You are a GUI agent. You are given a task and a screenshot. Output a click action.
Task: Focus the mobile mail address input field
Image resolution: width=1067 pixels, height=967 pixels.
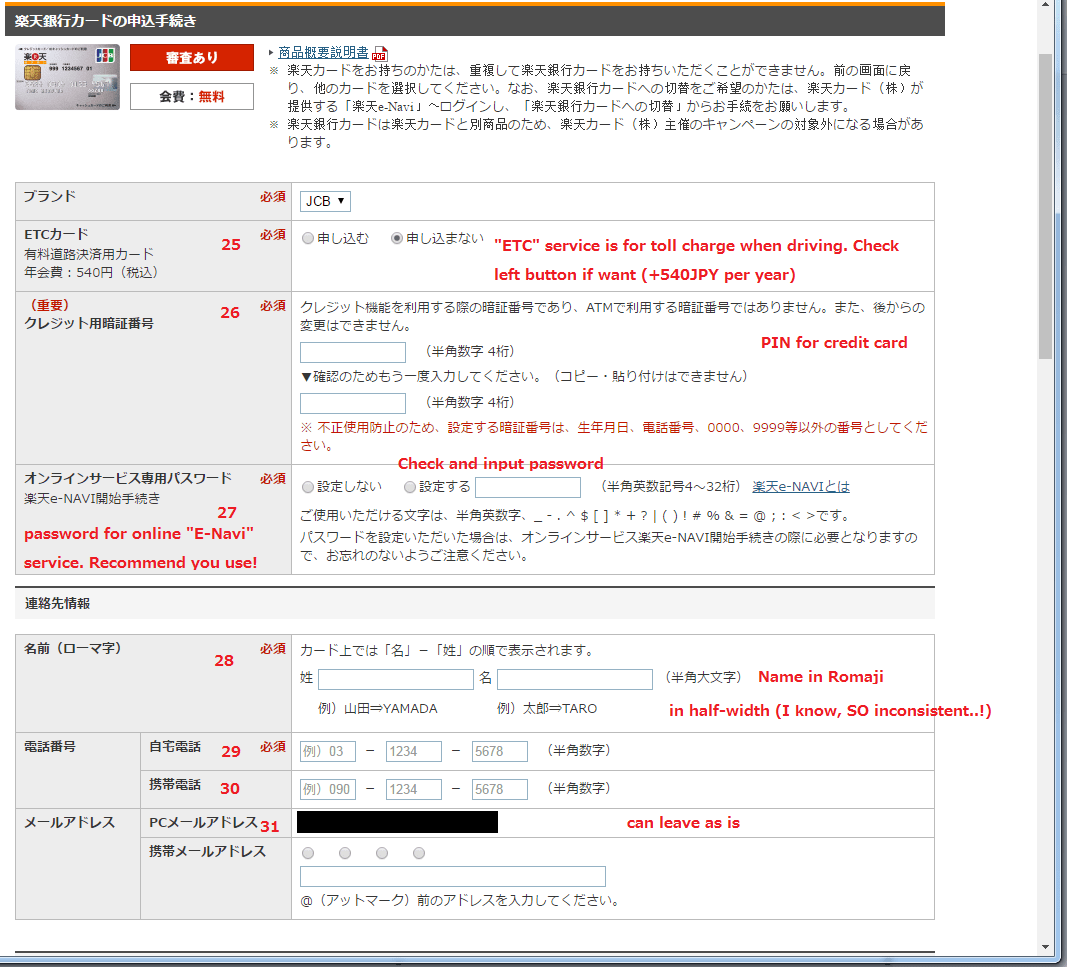point(453,876)
